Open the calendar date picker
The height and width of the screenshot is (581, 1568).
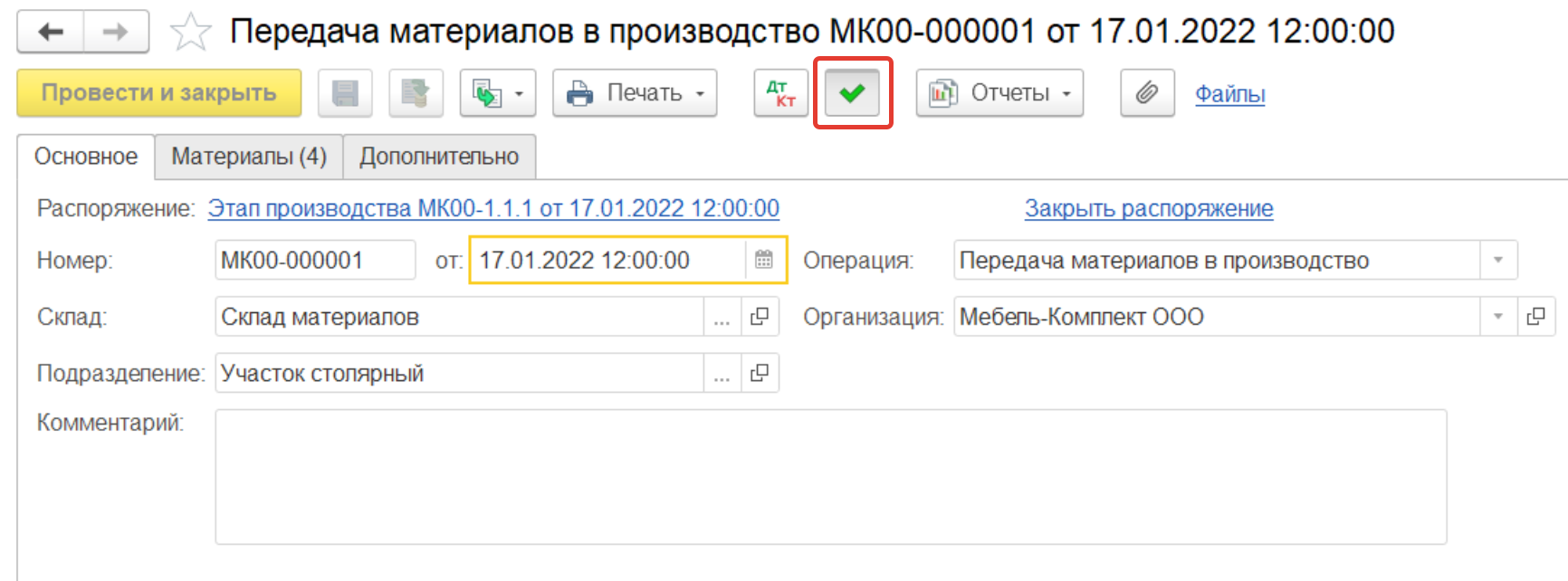click(764, 261)
